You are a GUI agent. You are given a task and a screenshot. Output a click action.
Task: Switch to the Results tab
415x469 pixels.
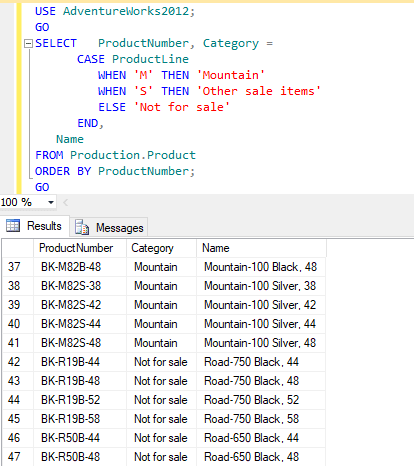pos(35,226)
